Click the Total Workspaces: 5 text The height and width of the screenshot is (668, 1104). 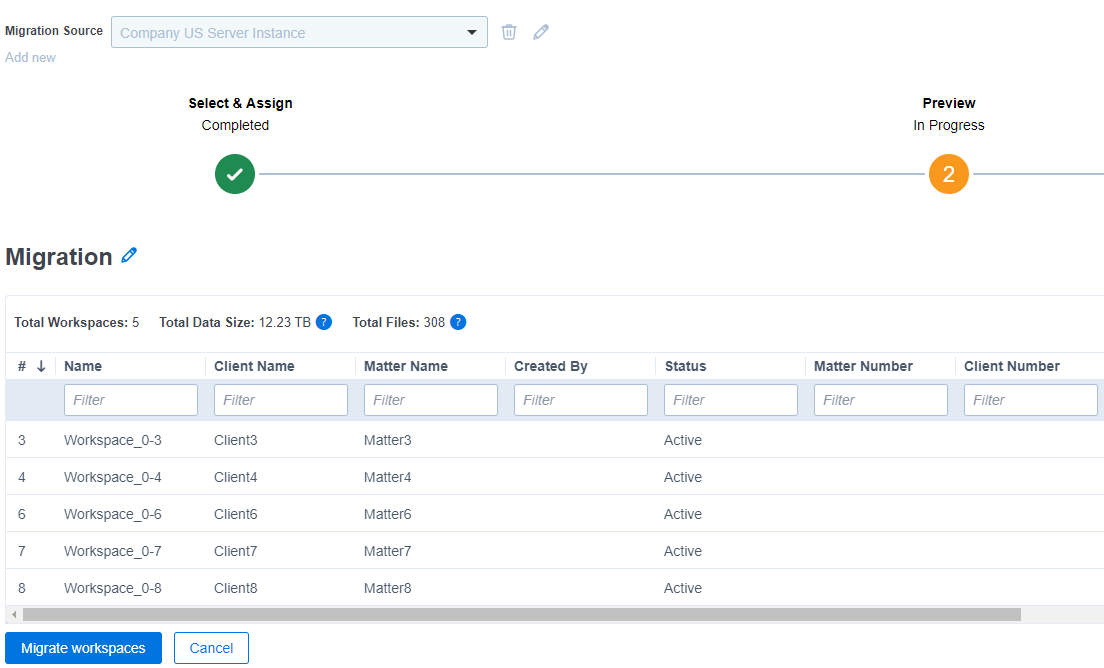77,322
